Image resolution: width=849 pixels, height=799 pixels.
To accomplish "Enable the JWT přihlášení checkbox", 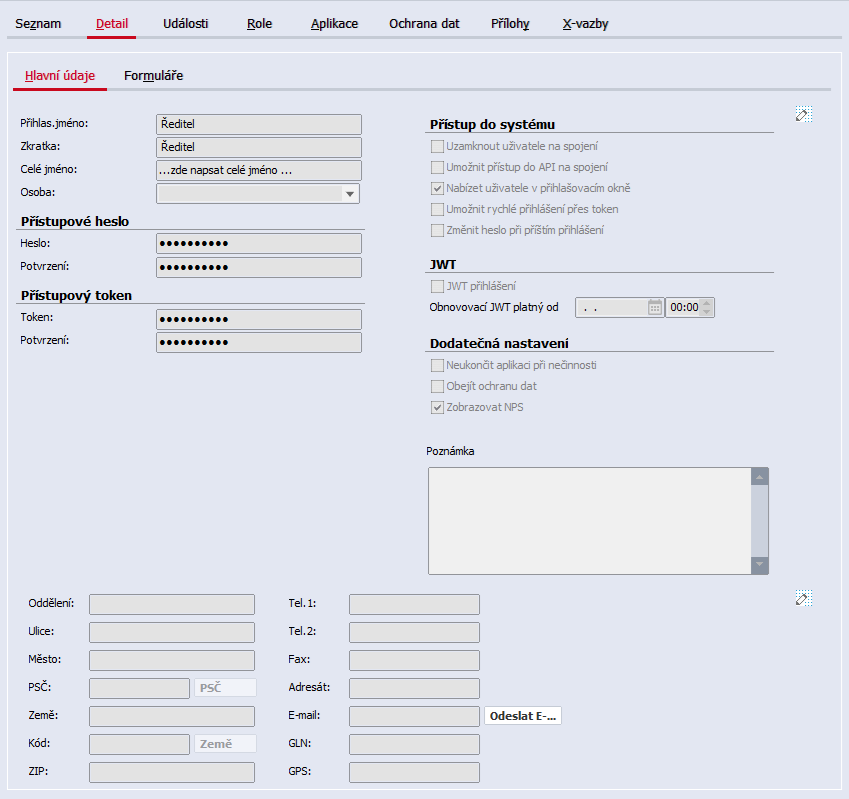I will (437, 286).
